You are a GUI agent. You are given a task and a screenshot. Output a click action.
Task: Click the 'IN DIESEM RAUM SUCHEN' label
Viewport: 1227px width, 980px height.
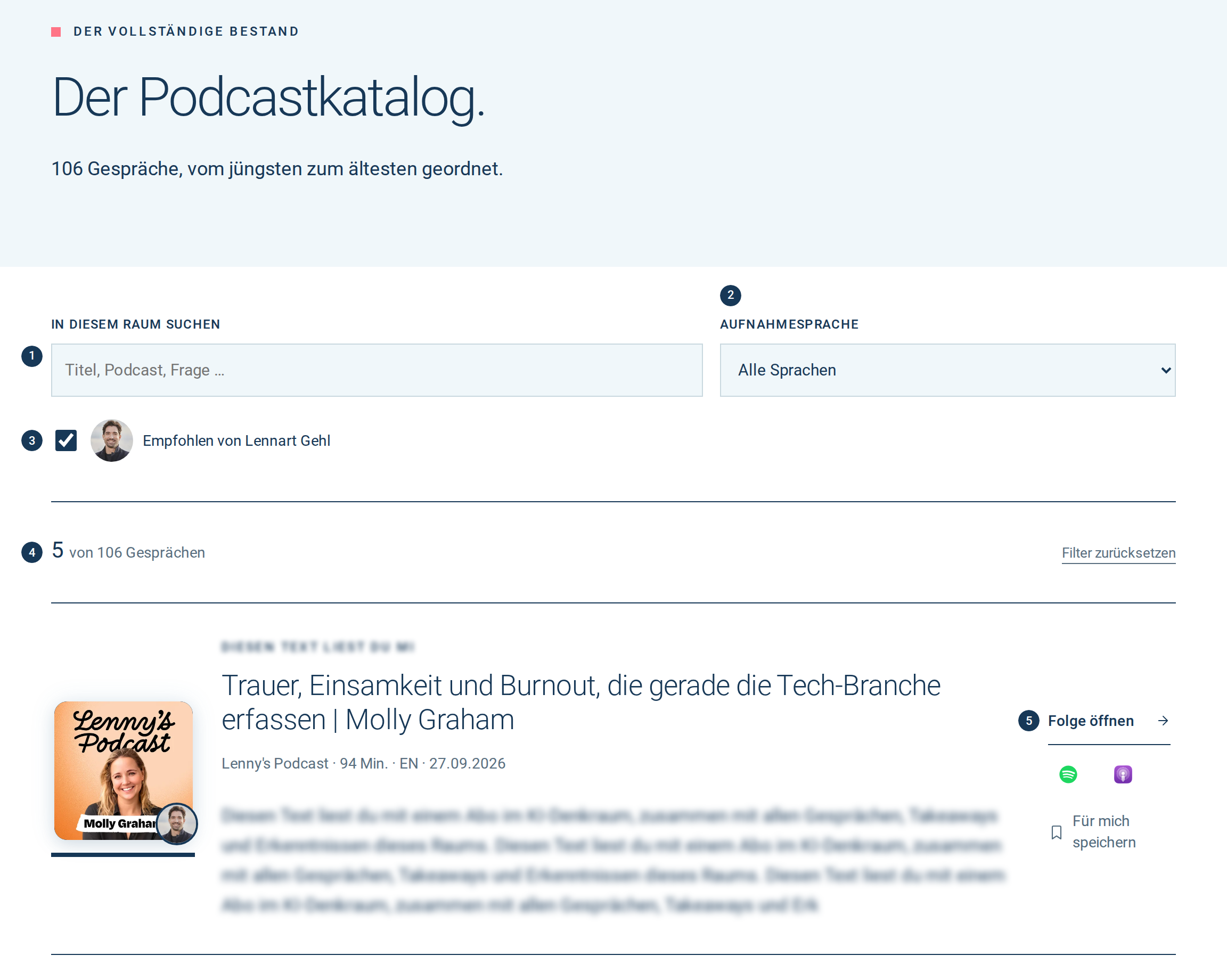coord(135,324)
